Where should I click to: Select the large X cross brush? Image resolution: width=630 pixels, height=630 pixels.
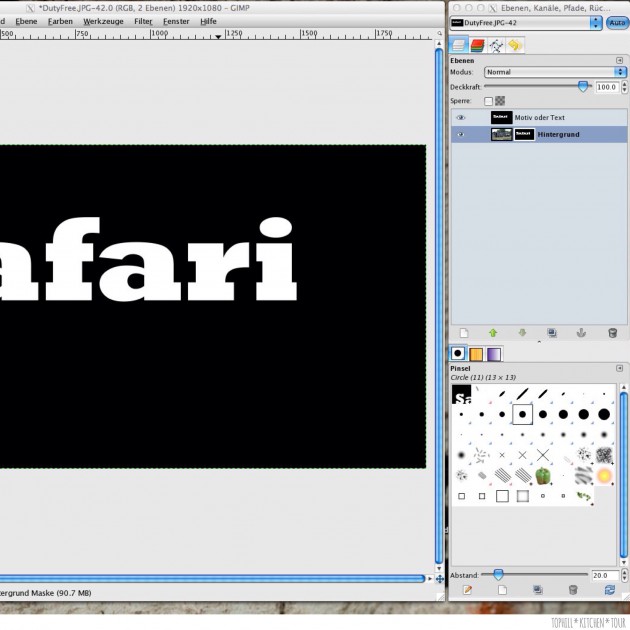point(543,455)
